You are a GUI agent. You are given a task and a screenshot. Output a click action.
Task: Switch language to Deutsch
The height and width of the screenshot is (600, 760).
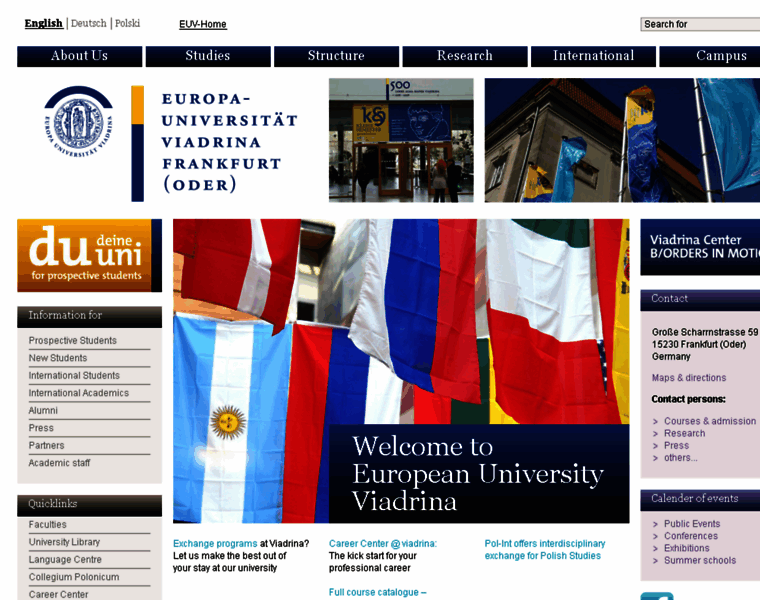89,23
